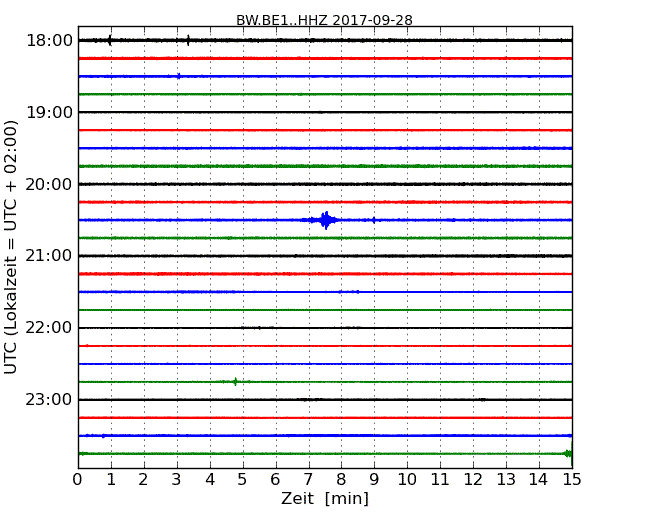Click the x-axis tick label 10

click(407, 480)
